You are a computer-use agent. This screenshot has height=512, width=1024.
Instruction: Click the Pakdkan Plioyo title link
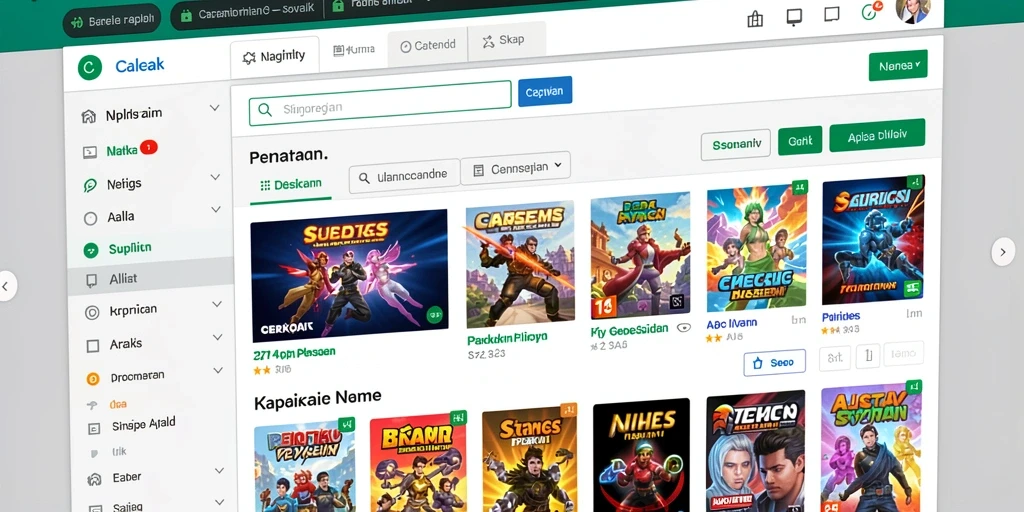point(507,339)
